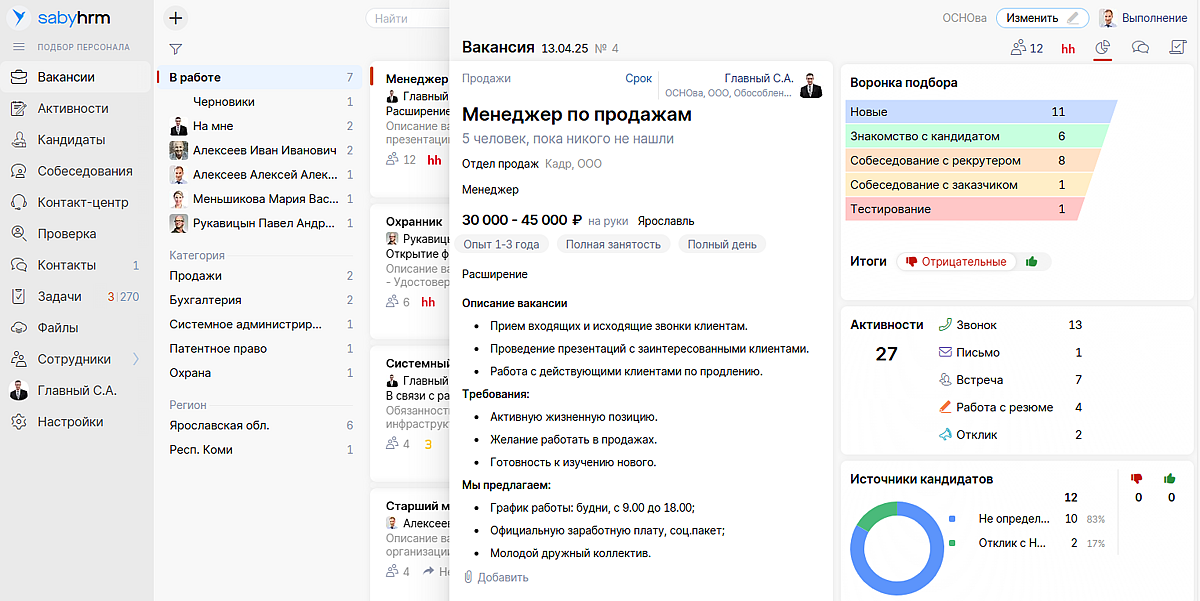
Task: Open Собеседования section in sidebar
Action: pyautogui.click(x=85, y=171)
